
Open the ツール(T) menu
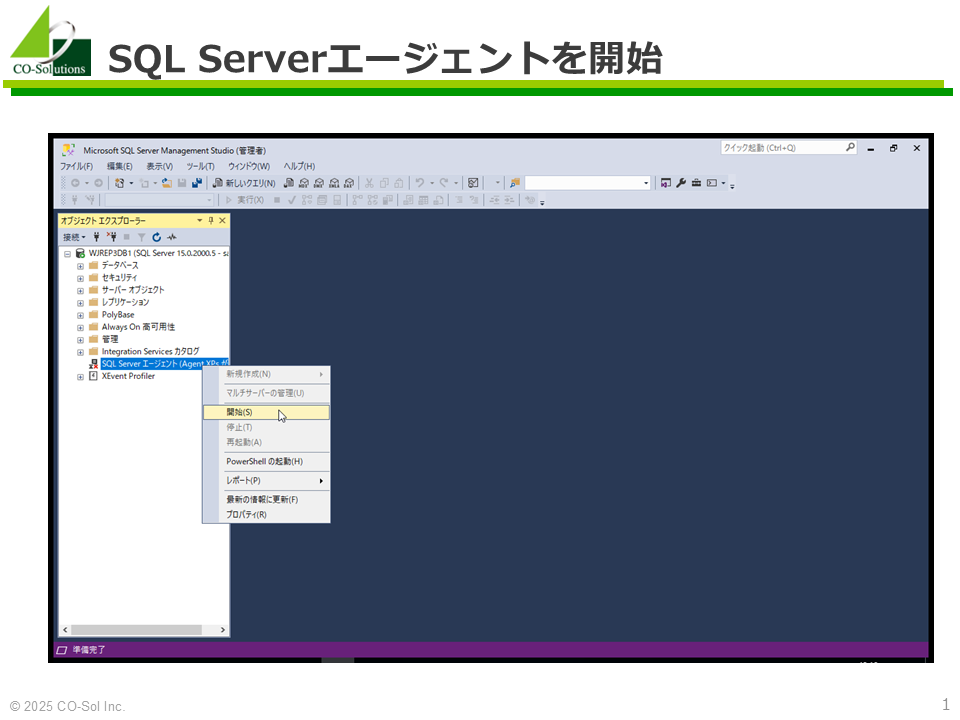click(x=200, y=167)
